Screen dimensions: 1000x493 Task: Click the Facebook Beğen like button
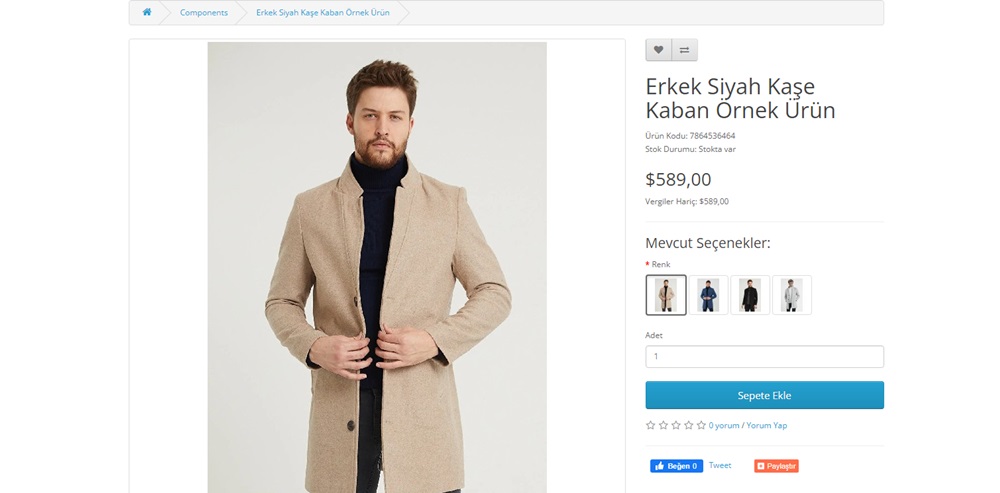click(676, 466)
